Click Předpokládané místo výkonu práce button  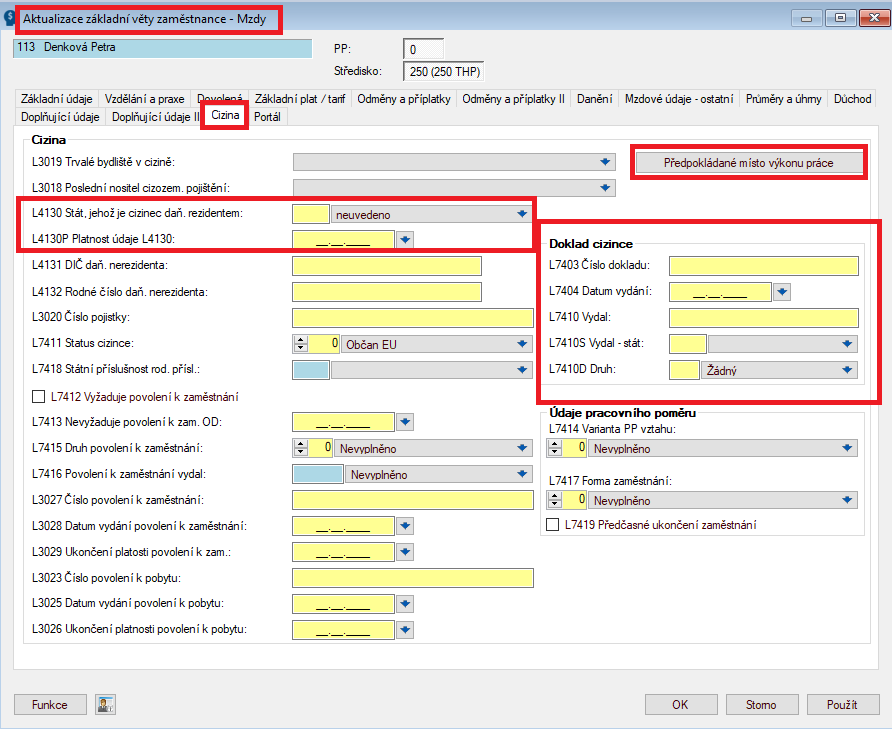pyautogui.click(x=748, y=163)
